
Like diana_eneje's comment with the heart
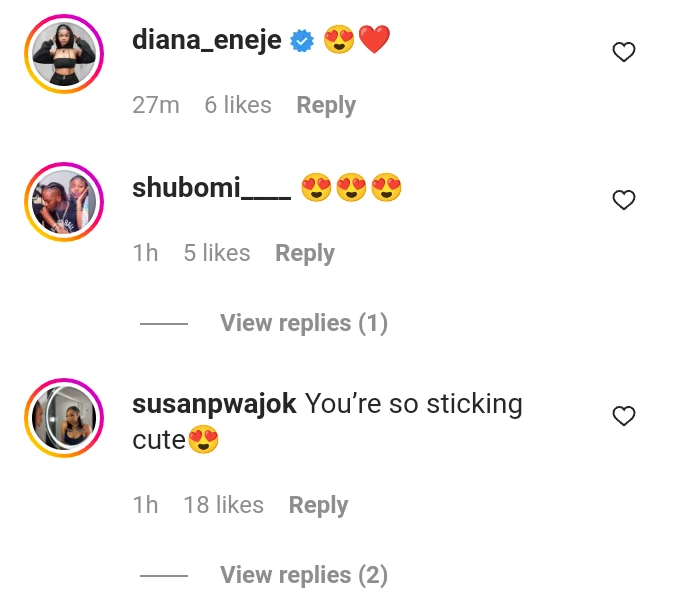[x=624, y=52]
